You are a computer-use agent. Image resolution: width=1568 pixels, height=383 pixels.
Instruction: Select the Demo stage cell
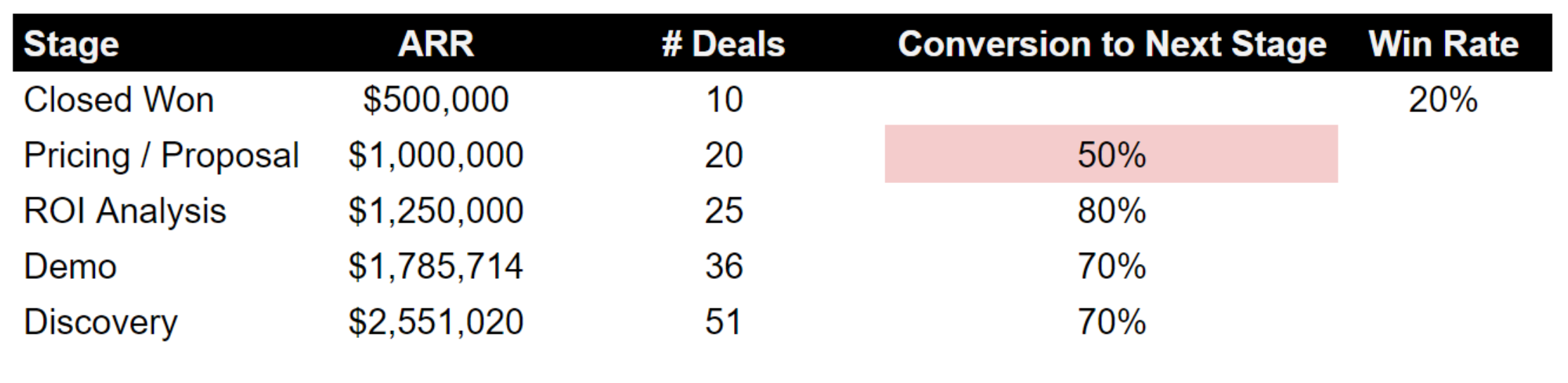tap(70, 267)
